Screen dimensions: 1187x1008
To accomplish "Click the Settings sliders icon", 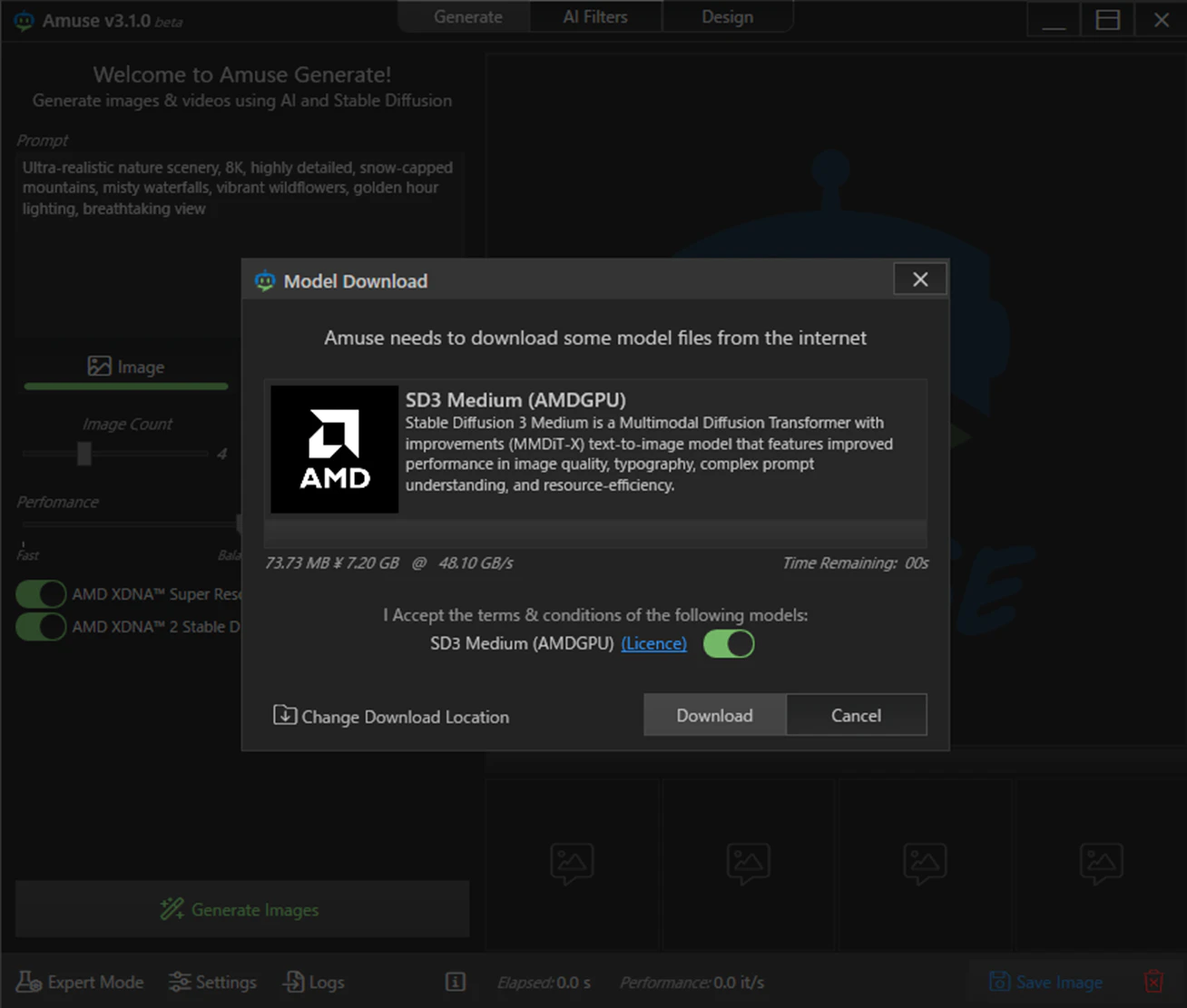I will 180,982.
